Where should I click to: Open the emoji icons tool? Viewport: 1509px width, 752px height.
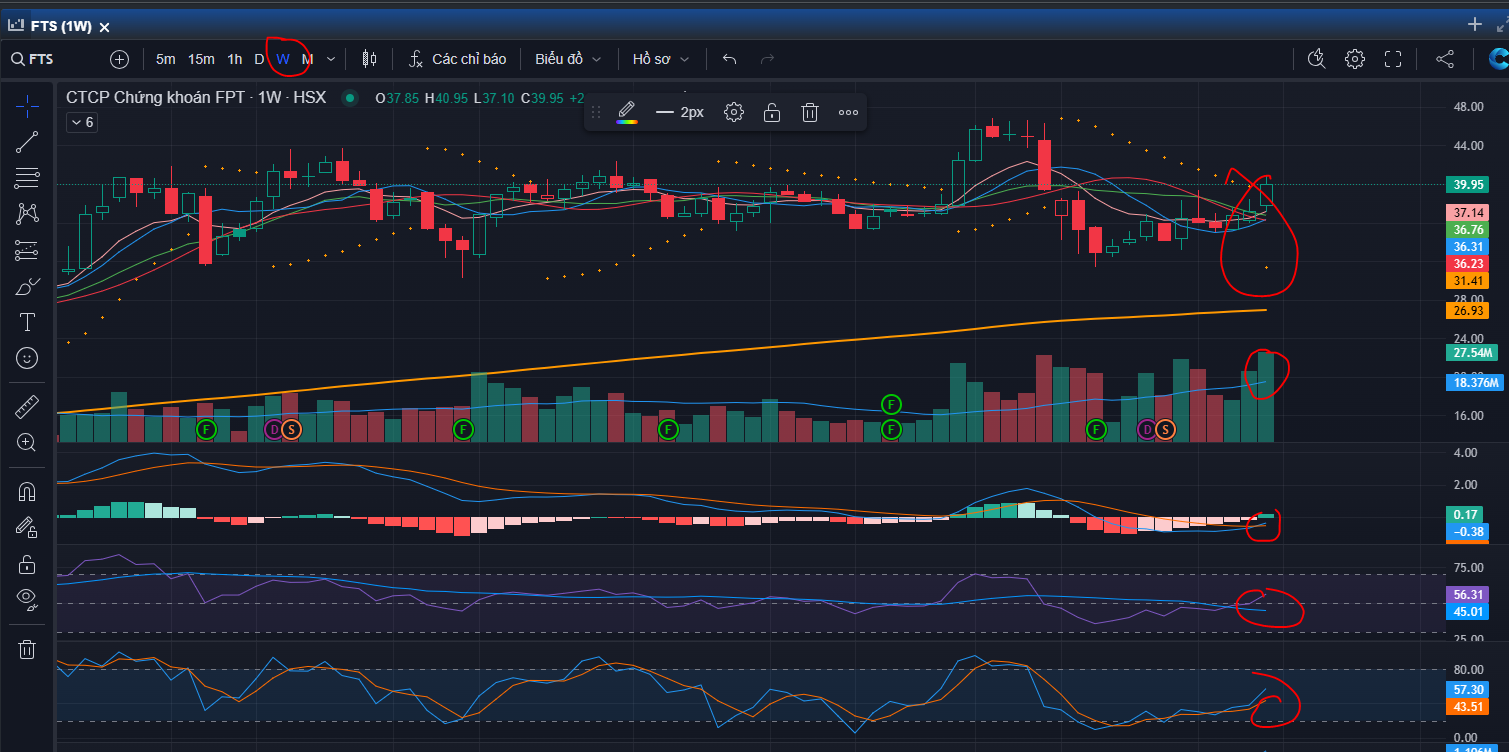click(27, 357)
